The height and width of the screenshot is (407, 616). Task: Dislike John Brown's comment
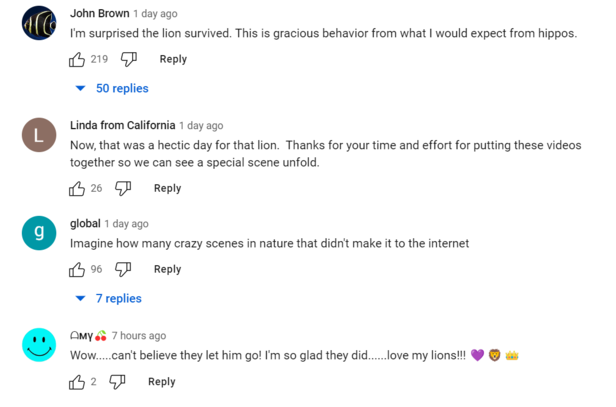click(x=129, y=59)
